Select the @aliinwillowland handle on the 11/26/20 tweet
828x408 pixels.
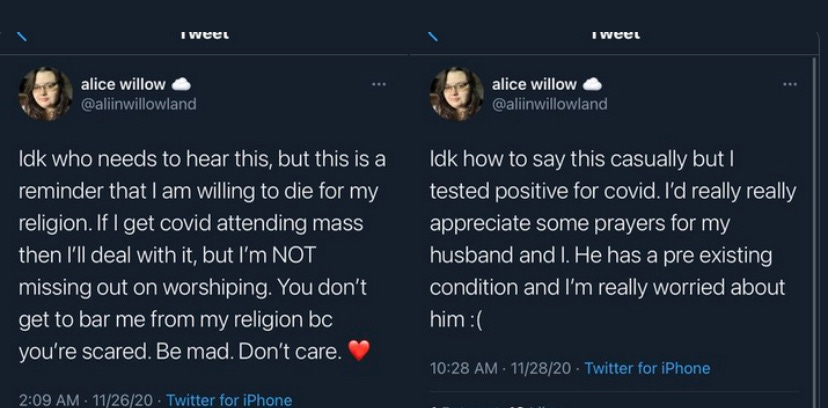click(x=138, y=104)
